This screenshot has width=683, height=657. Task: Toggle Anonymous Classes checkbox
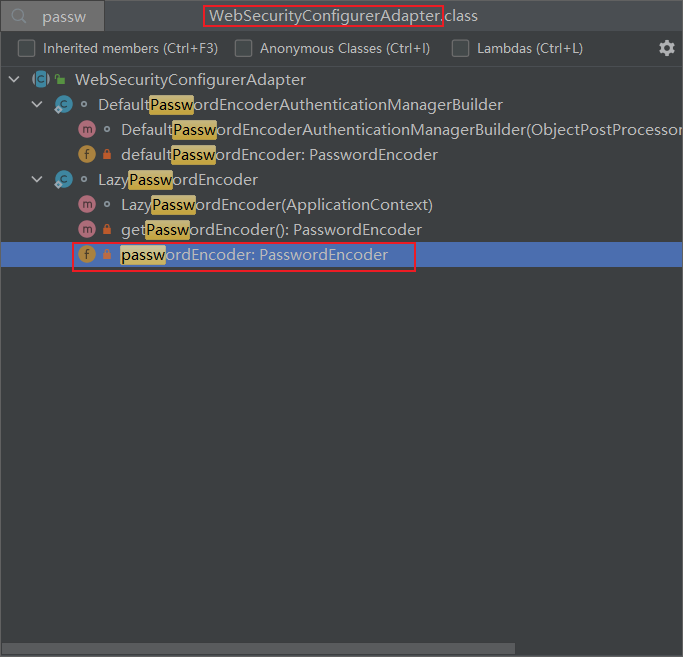pyautogui.click(x=243, y=48)
